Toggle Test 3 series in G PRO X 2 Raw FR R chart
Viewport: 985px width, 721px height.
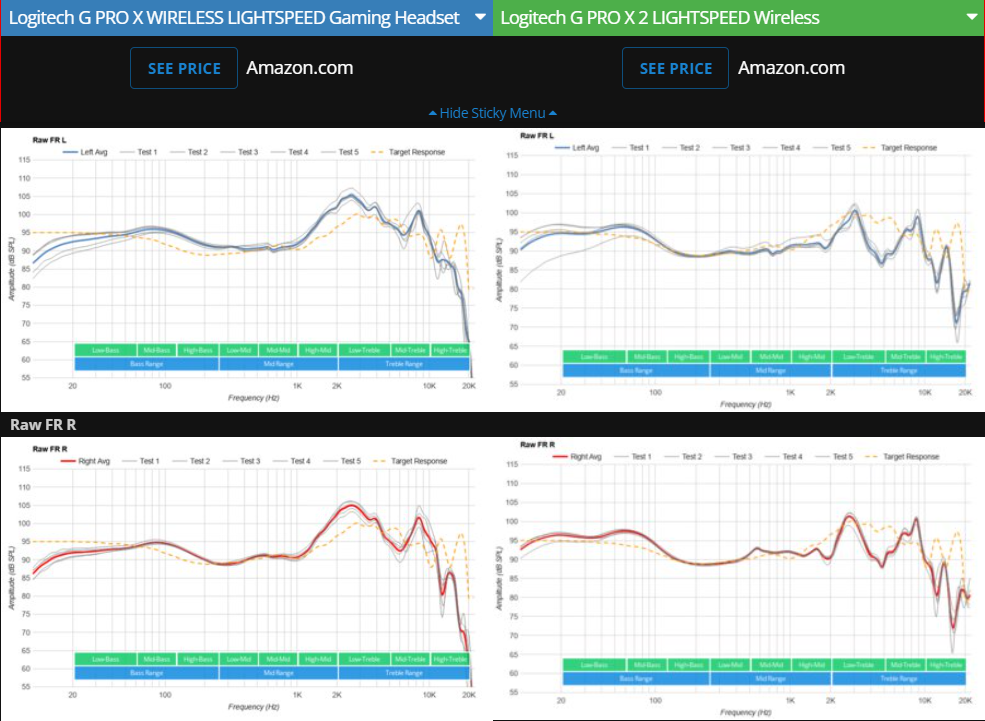733,457
